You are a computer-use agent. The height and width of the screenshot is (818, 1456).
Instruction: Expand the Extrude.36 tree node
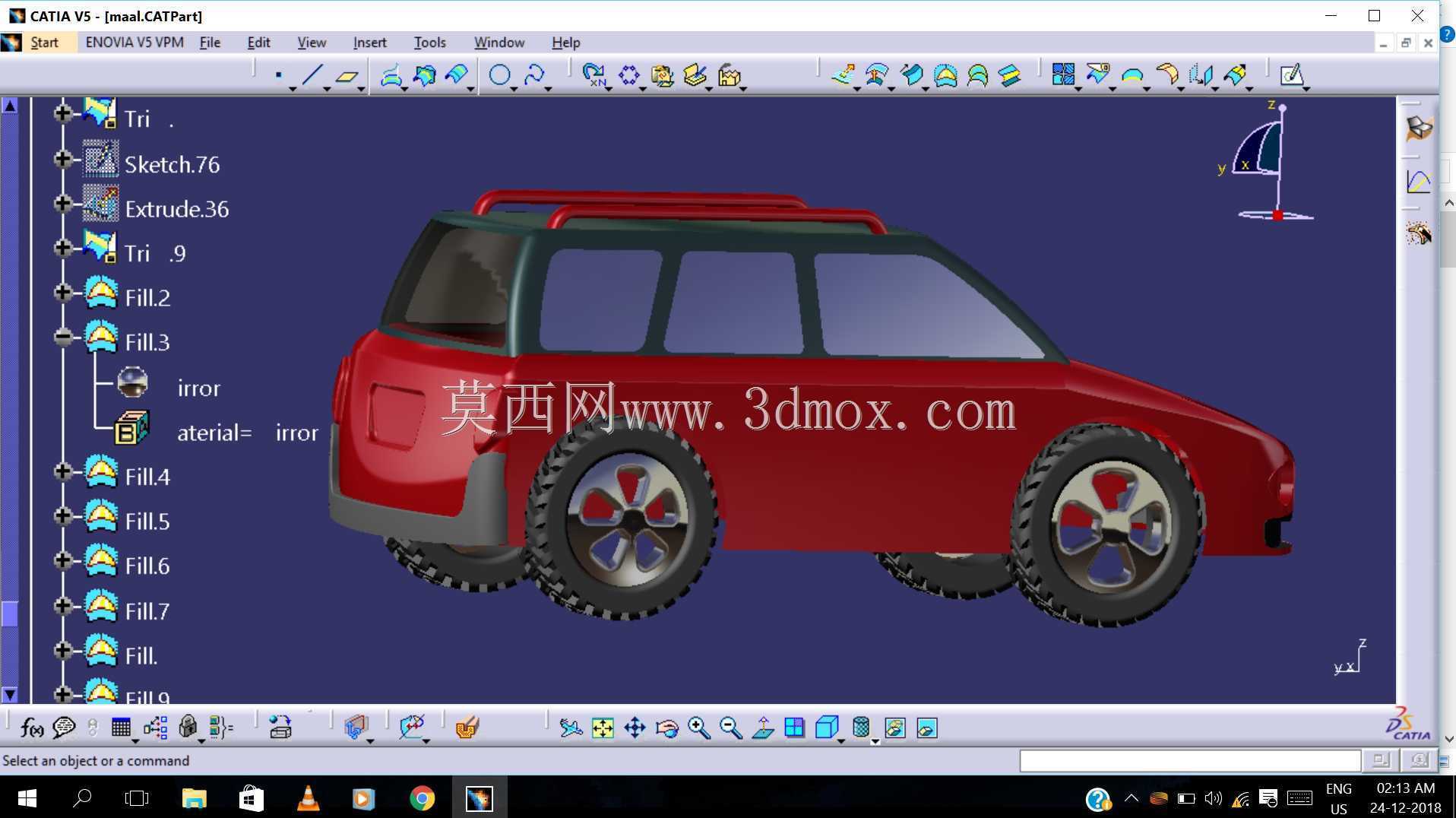63,204
